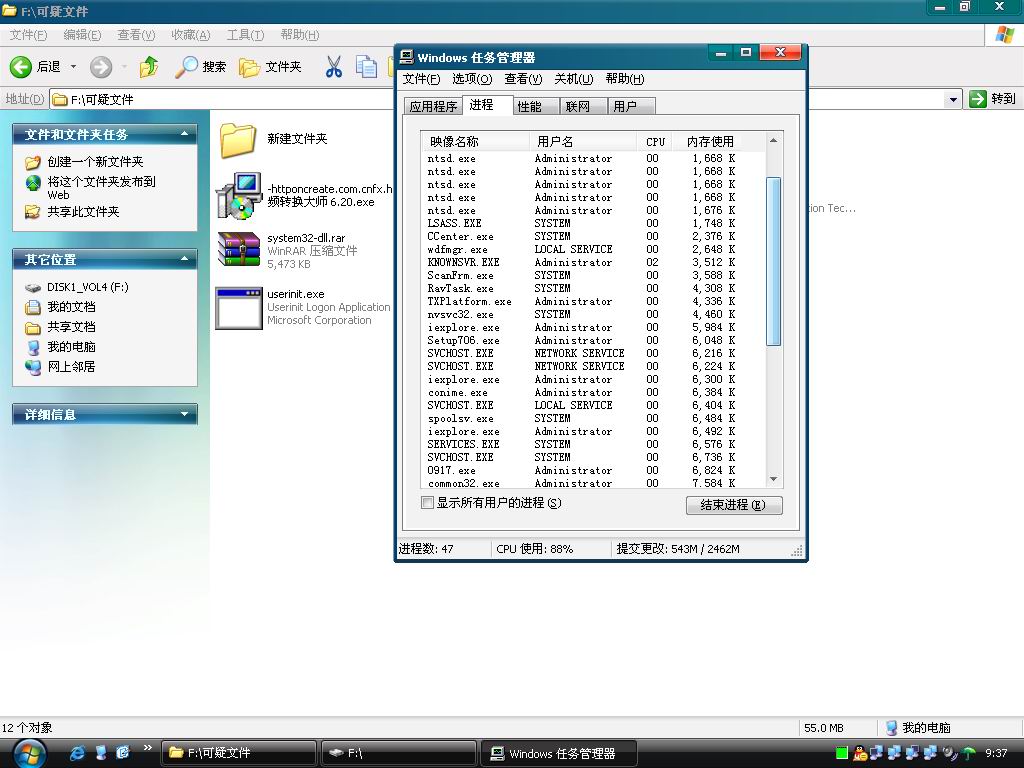Select the userinit.exe file icon

coord(238,308)
